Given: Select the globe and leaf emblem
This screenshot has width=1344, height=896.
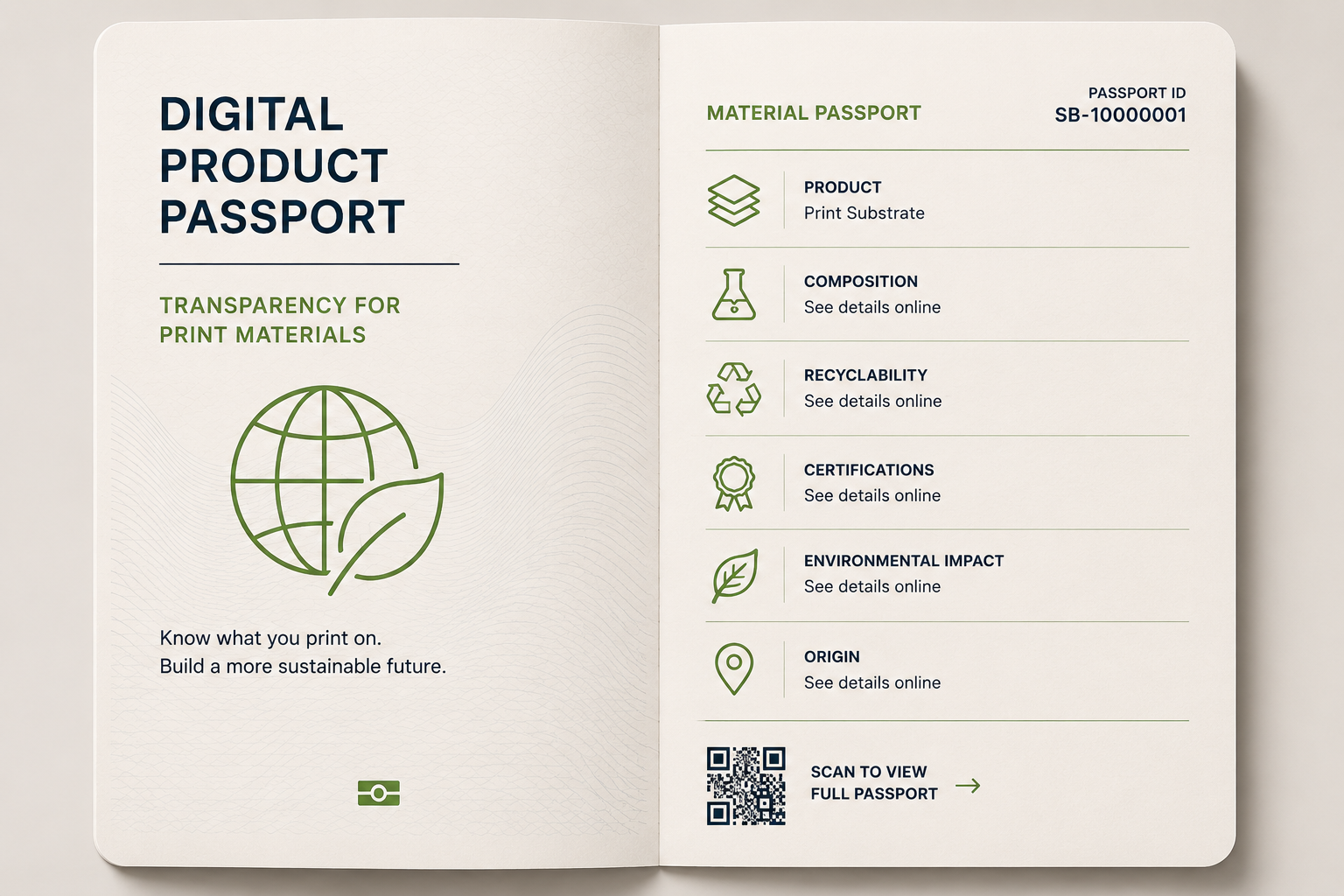Looking at the screenshot, I should pyautogui.click(x=337, y=490).
